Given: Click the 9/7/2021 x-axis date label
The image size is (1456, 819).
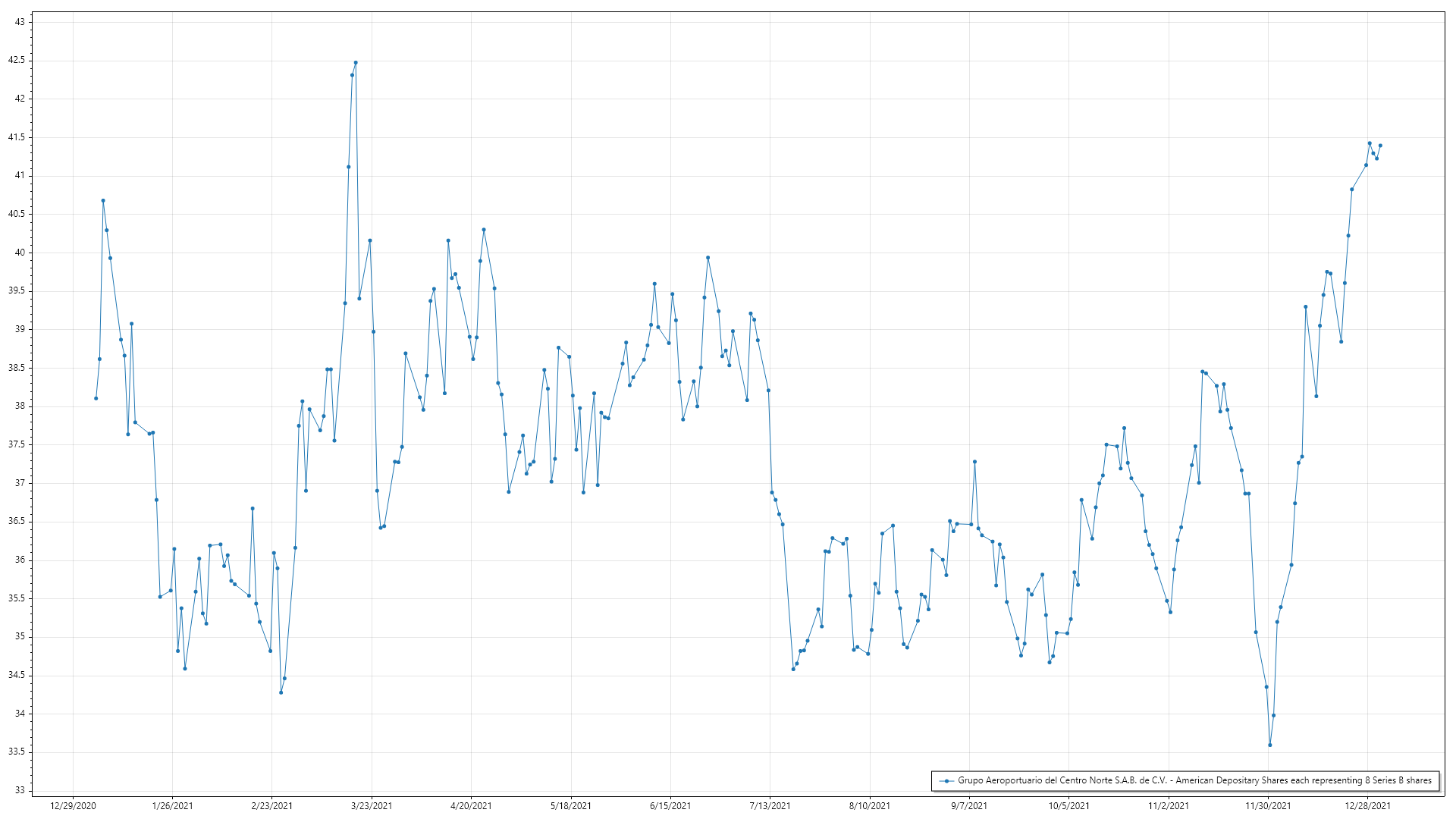Looking at the screenshot, I should coord(969,805).
